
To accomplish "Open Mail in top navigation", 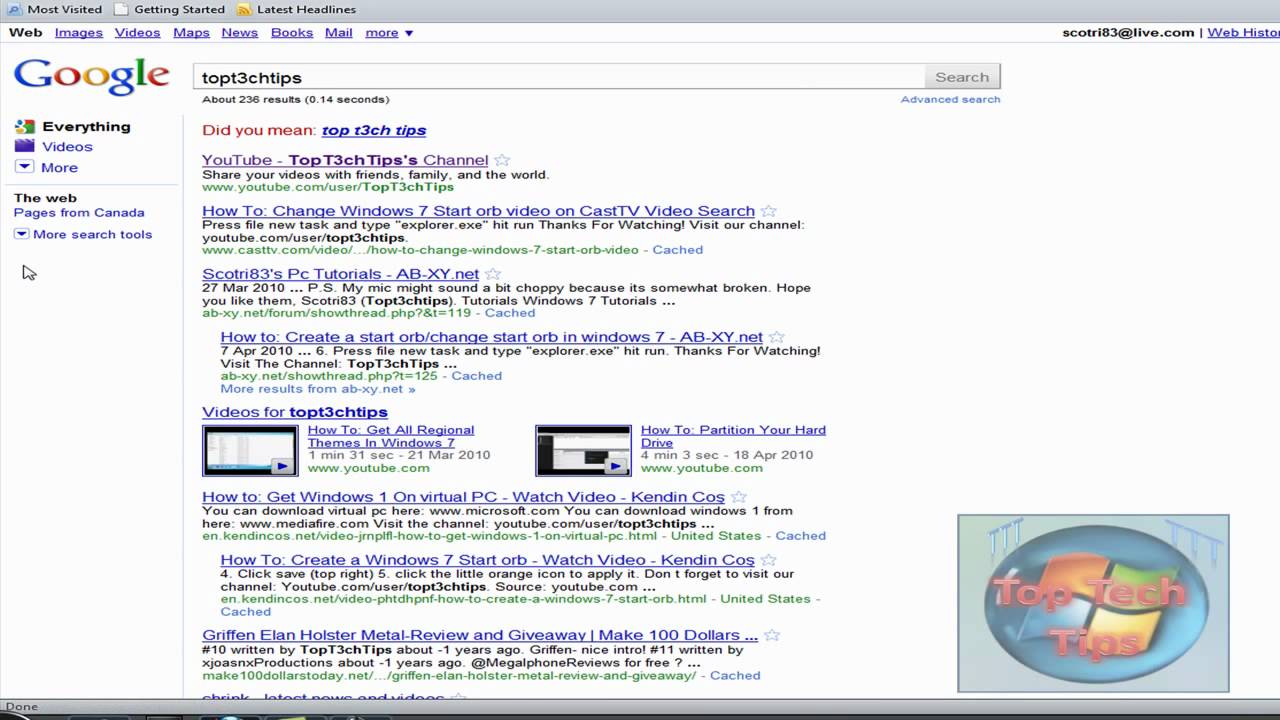I will (339, 32).
